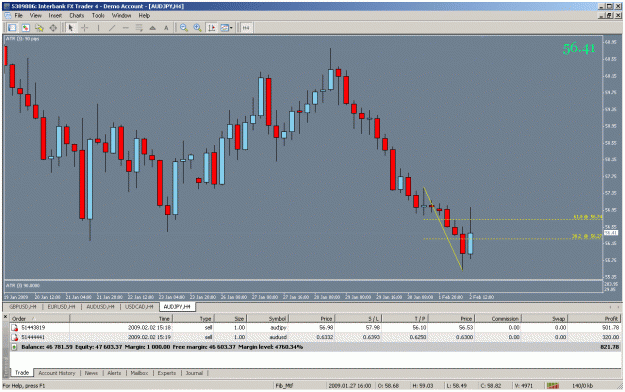This screenshot has height=392, width=625.
Task: Click the Data Window toolbar icon
Action: coord(26,28)
